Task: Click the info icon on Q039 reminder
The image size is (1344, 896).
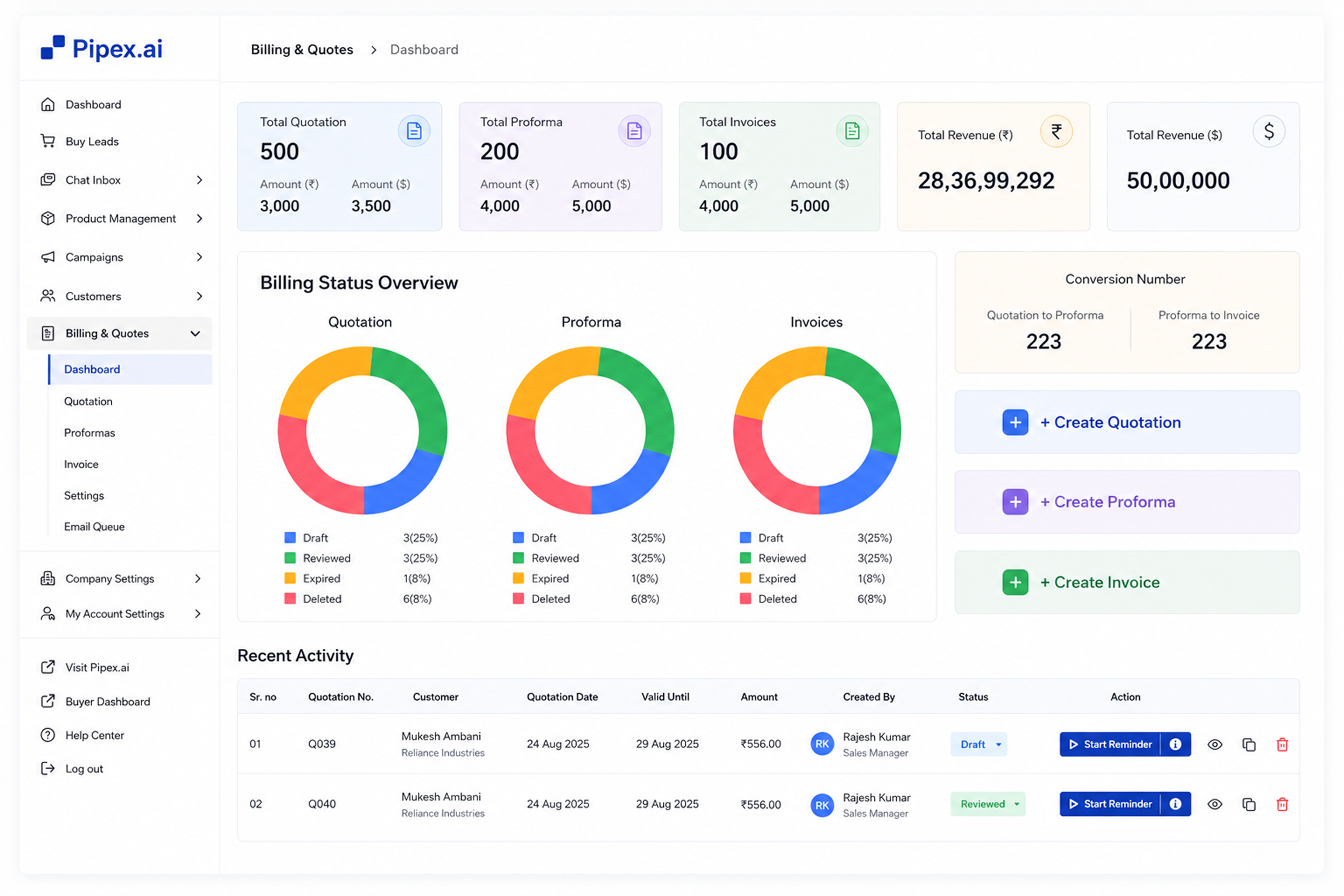Action: 1175,744
